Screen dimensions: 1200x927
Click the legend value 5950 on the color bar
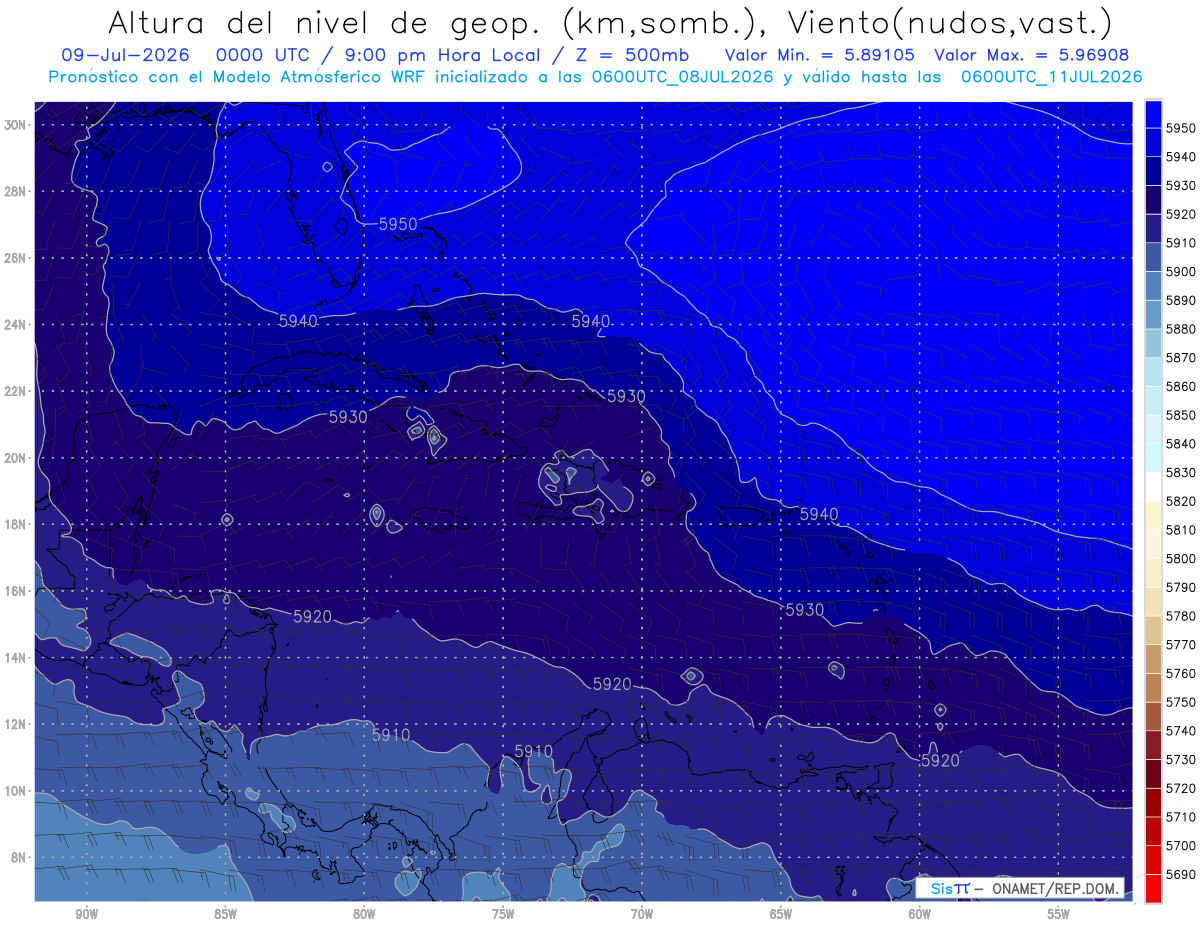[1180, 128]
